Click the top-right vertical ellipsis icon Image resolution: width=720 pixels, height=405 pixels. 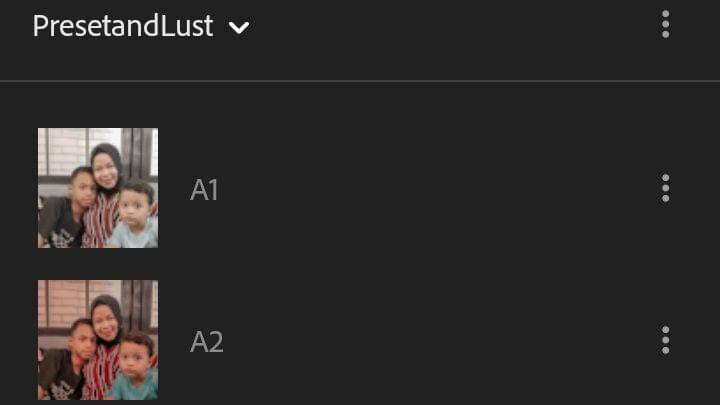point(665,25)
